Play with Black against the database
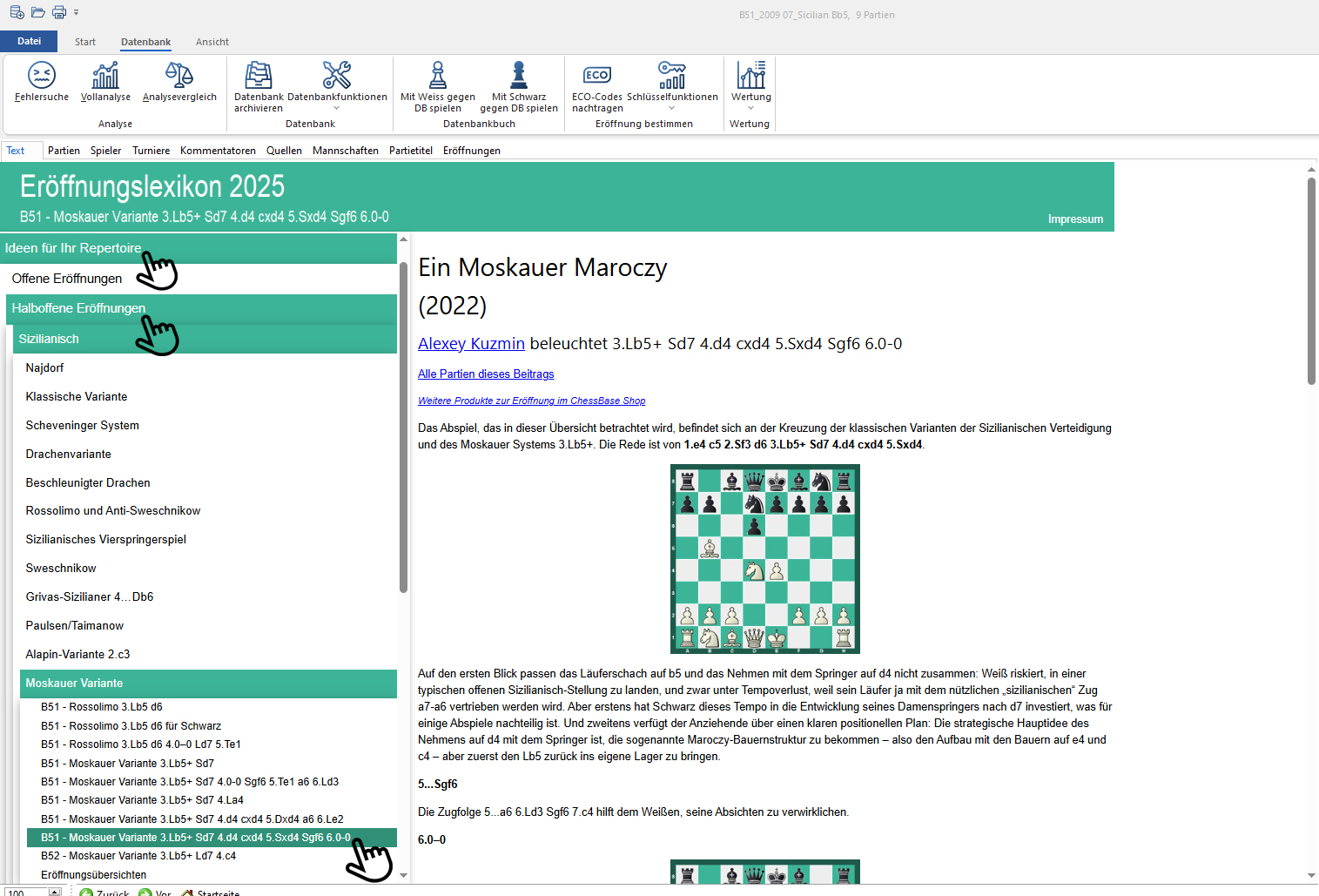Image resolution: width=1319 pixels, height=896 pixels. pos(519,82)
